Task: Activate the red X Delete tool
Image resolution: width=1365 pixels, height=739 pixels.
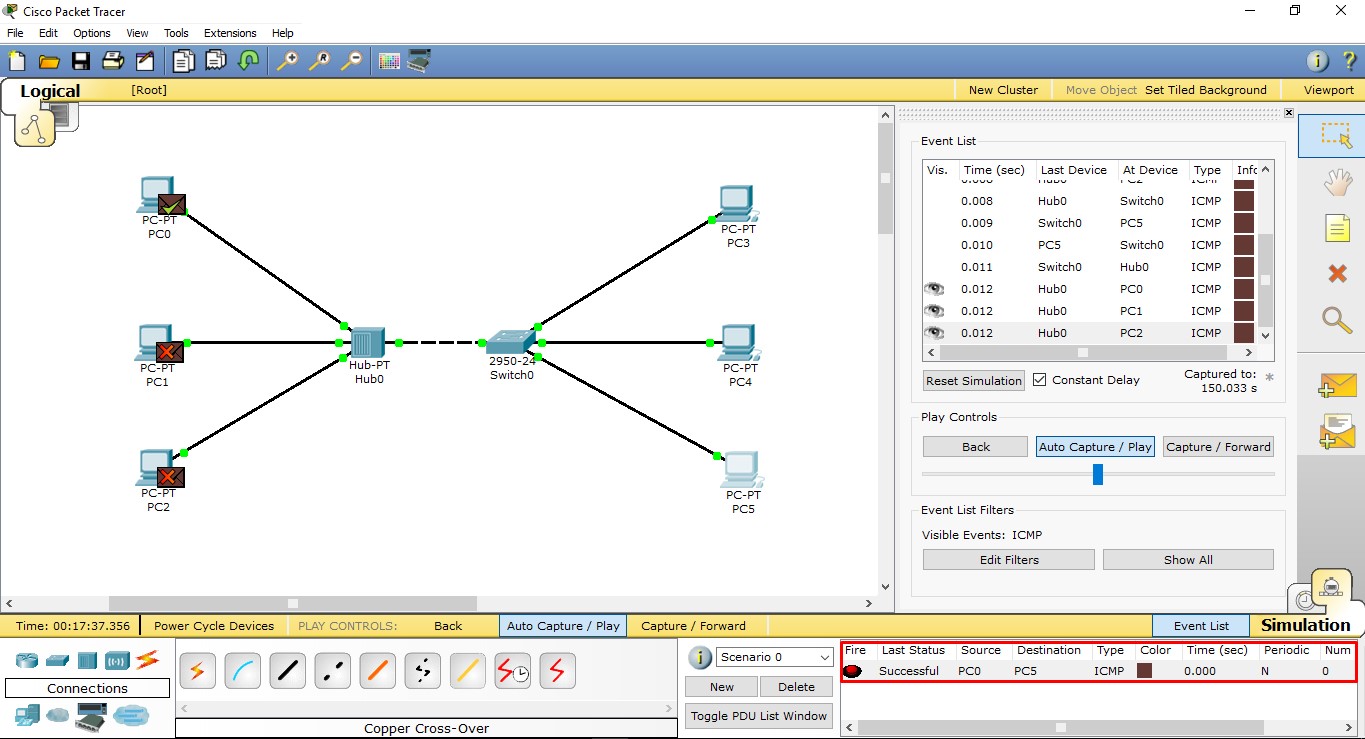Action: point(1337,273)
